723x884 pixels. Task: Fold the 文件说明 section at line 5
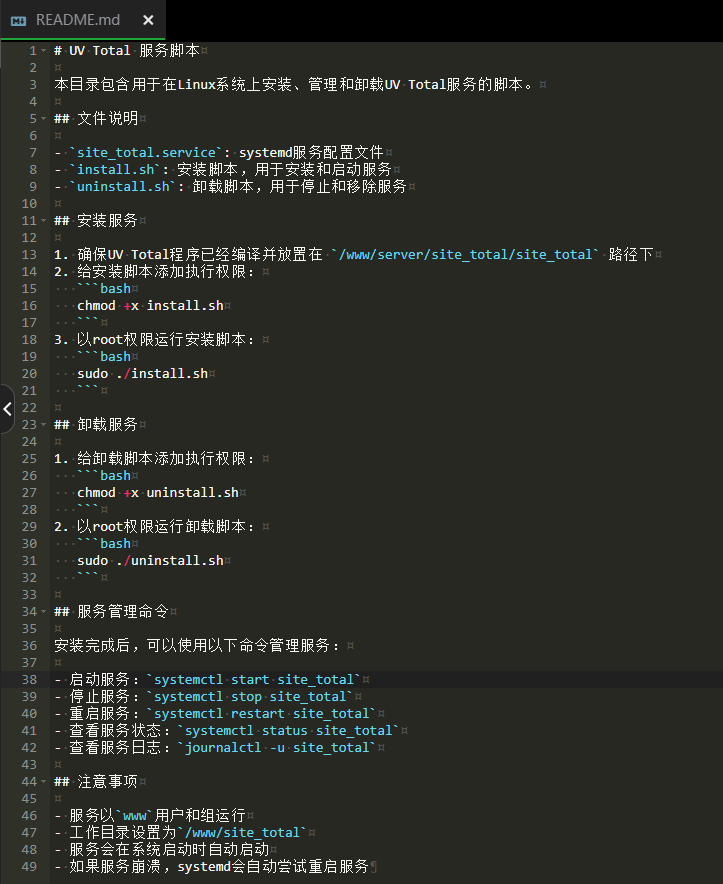[45, 119]
